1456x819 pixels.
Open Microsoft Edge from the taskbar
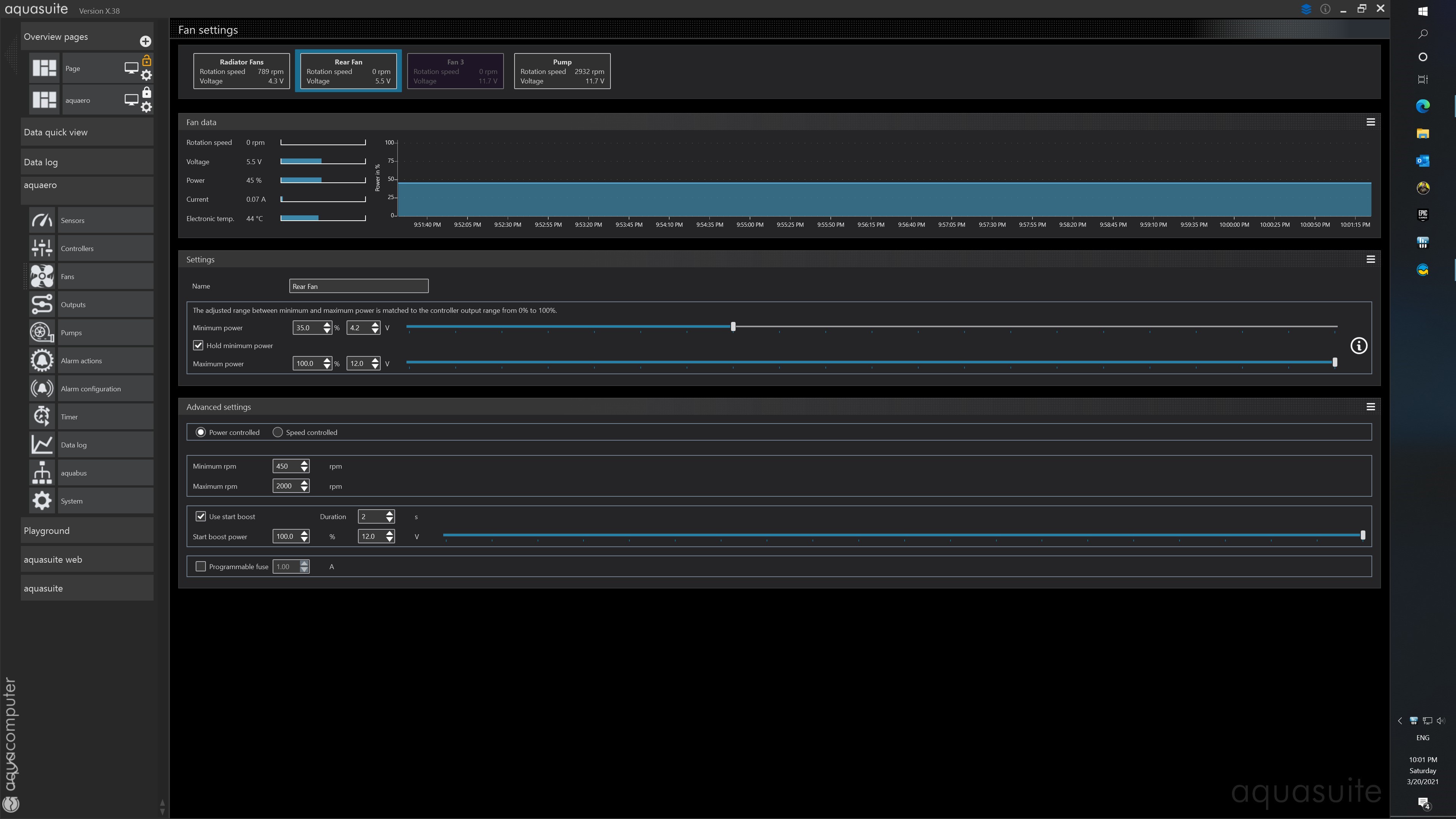click(x=1423, y=106)
